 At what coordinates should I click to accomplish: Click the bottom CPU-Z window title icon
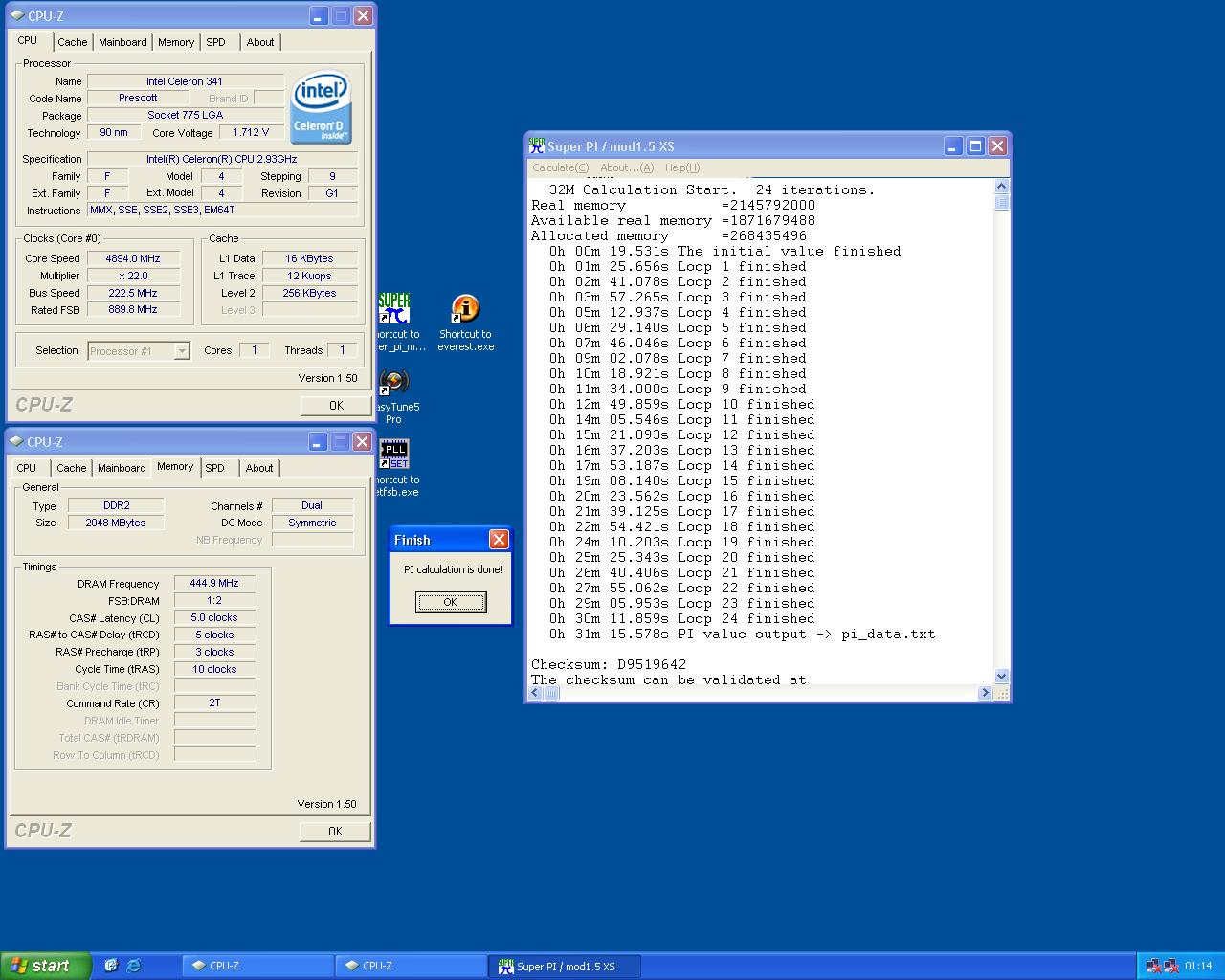[17, 442]
